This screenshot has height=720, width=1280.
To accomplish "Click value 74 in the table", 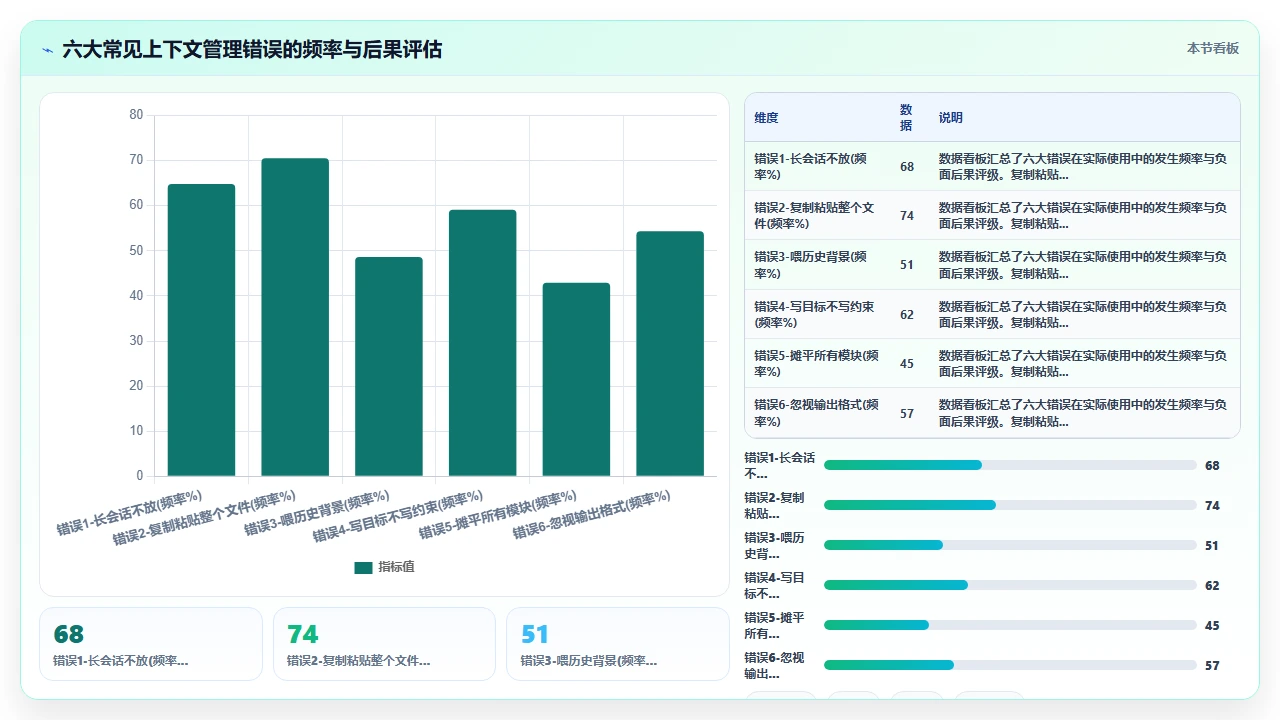I will pos(906,216).
